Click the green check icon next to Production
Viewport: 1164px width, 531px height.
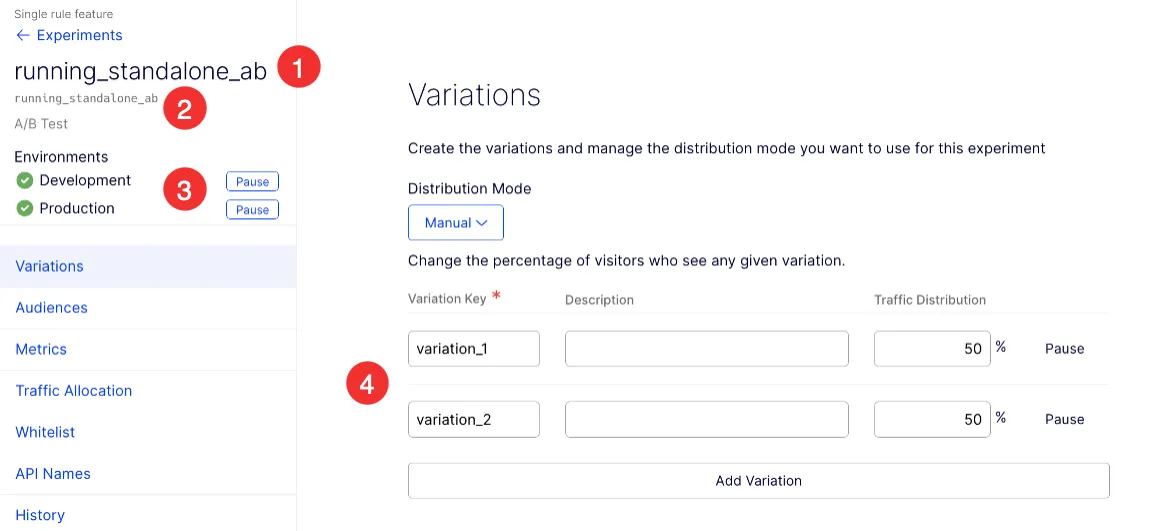[x=24, y=209]
